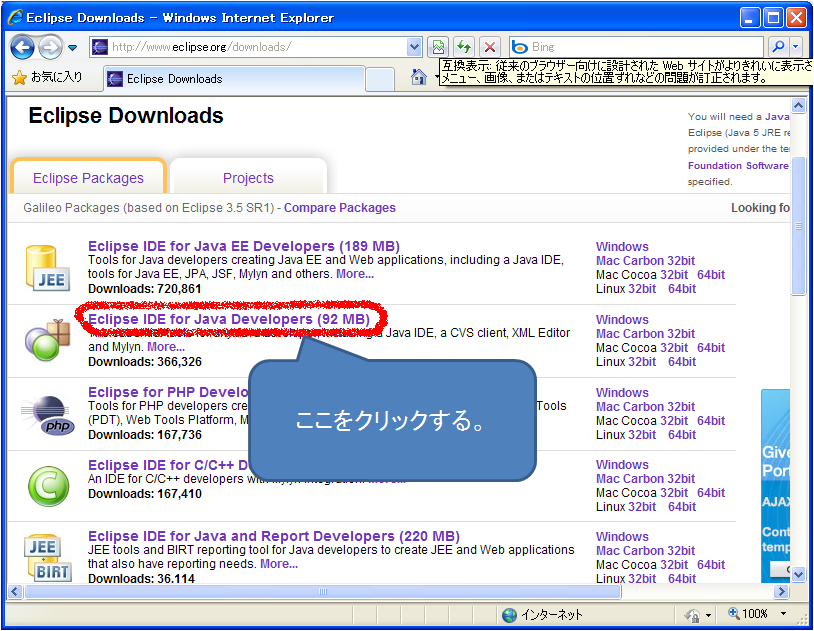Toggle the Compatibility View icon

[x=438, y=47]
